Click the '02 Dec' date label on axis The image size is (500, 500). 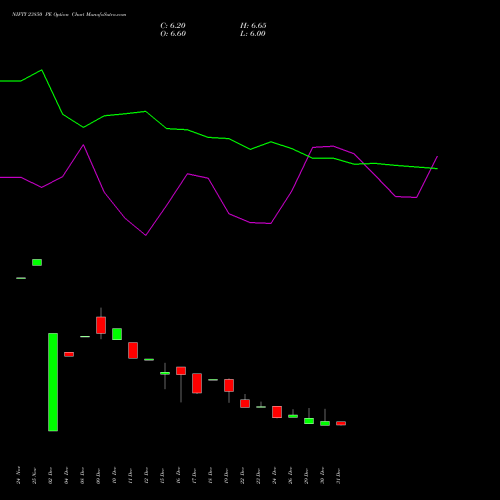[51, 475]
